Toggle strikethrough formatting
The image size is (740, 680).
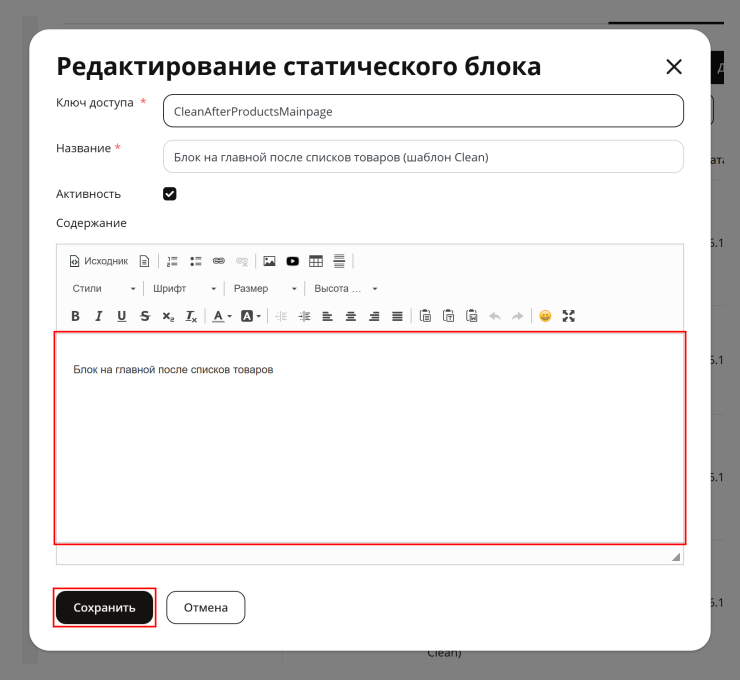pos(145,316)
